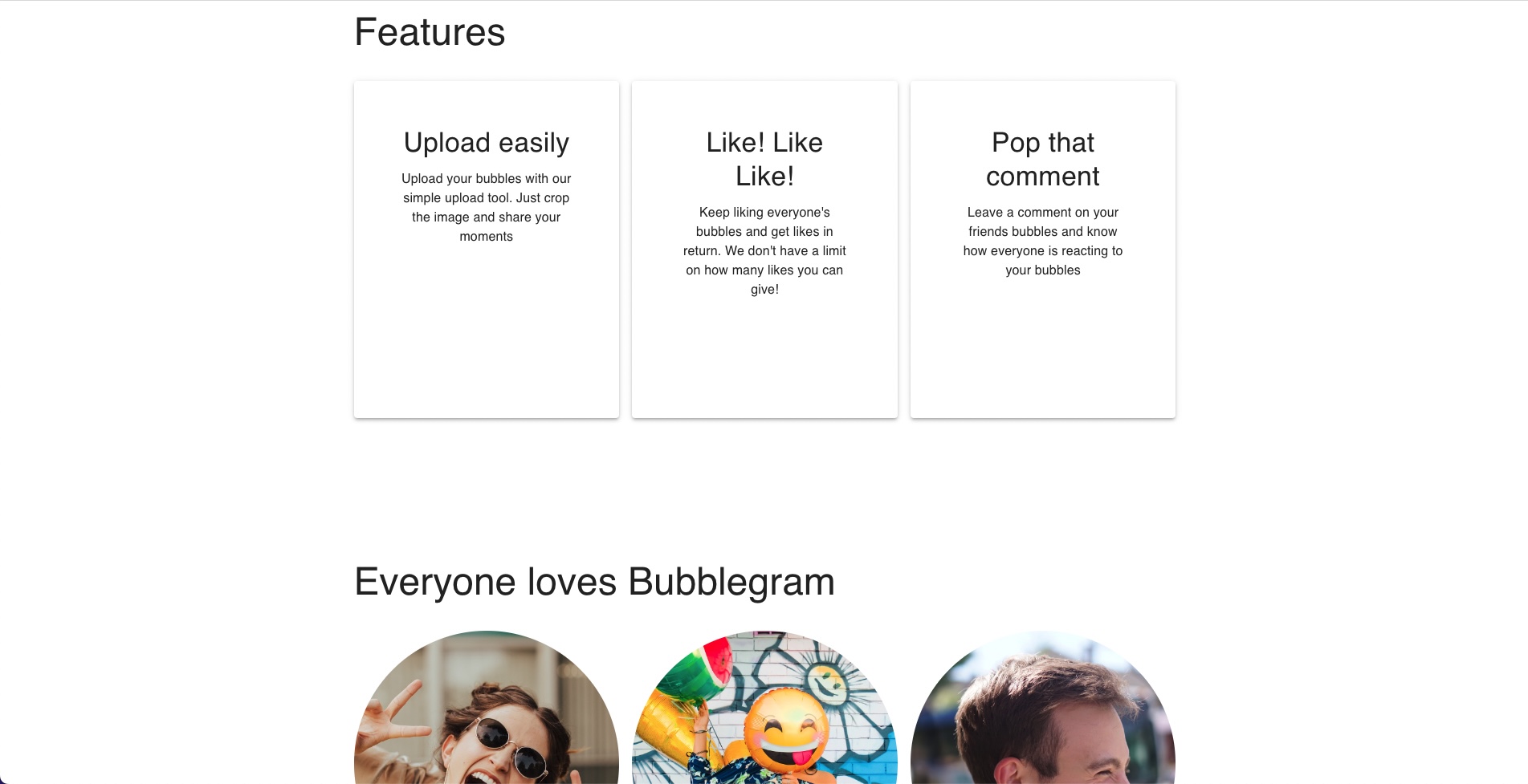Screen dimensions: 1528x784
Task: Click the word 'give!' in the Like card
Action: coord(764,290)
